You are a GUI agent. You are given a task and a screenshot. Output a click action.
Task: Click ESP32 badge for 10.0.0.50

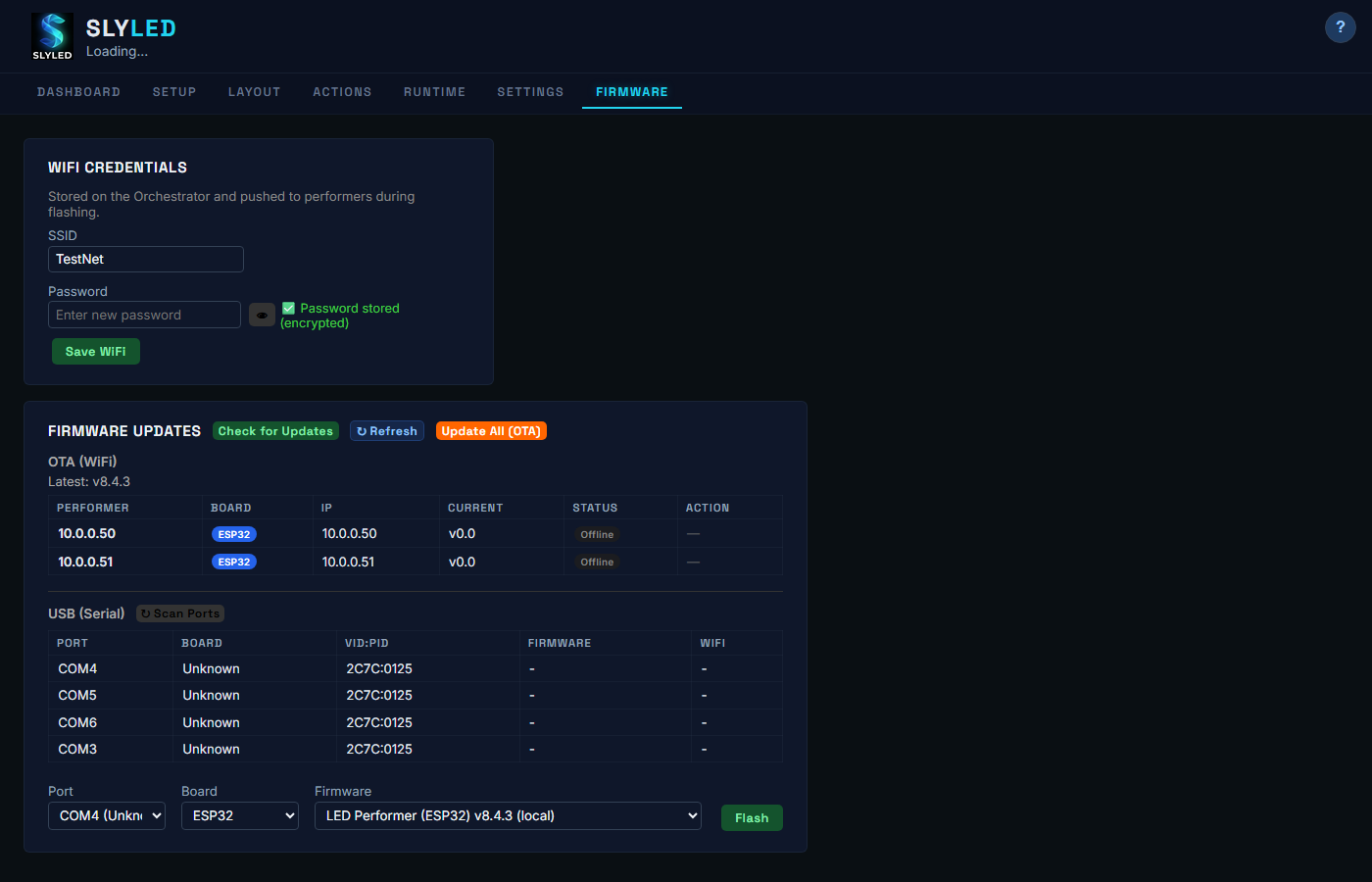click(x=234, y=534)
